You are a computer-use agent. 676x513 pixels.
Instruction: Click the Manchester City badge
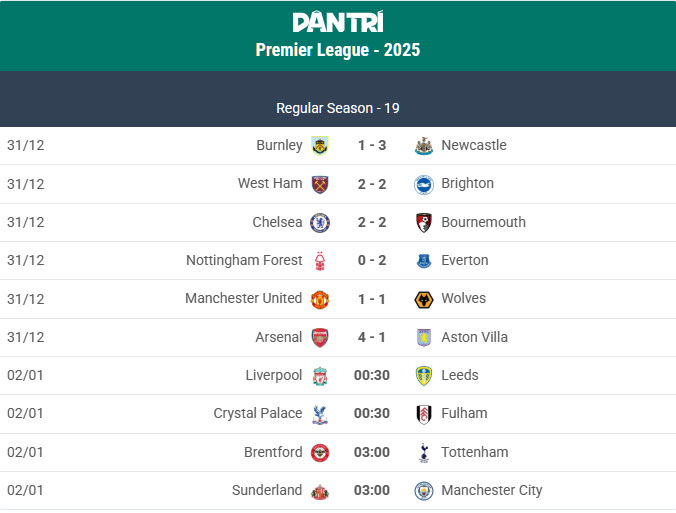[x=424, y=491]
